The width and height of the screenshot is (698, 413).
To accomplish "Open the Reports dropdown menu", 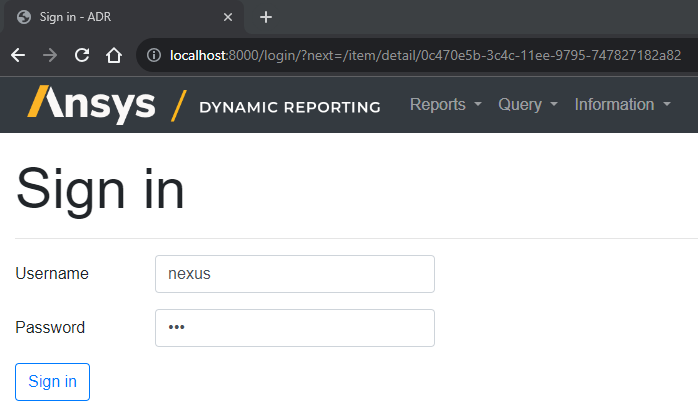I will coord(446,105).
